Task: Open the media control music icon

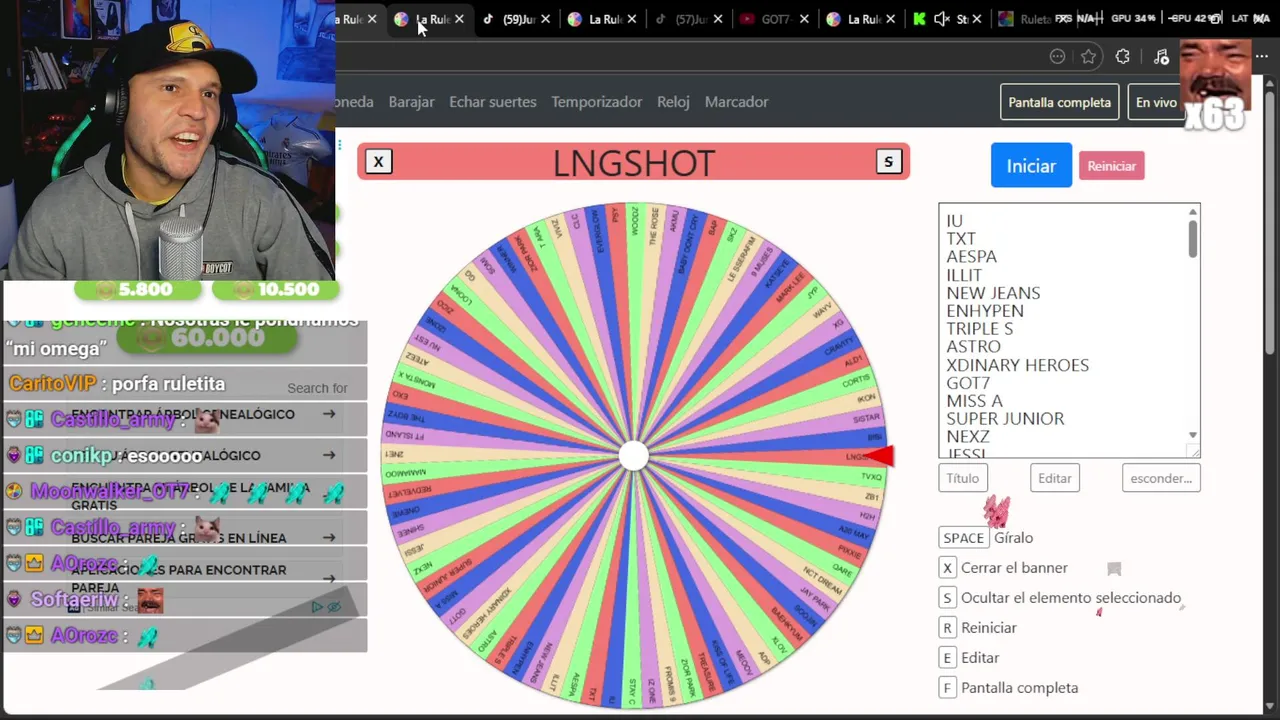Action: pyautogui.click(x=1161, y=57)
